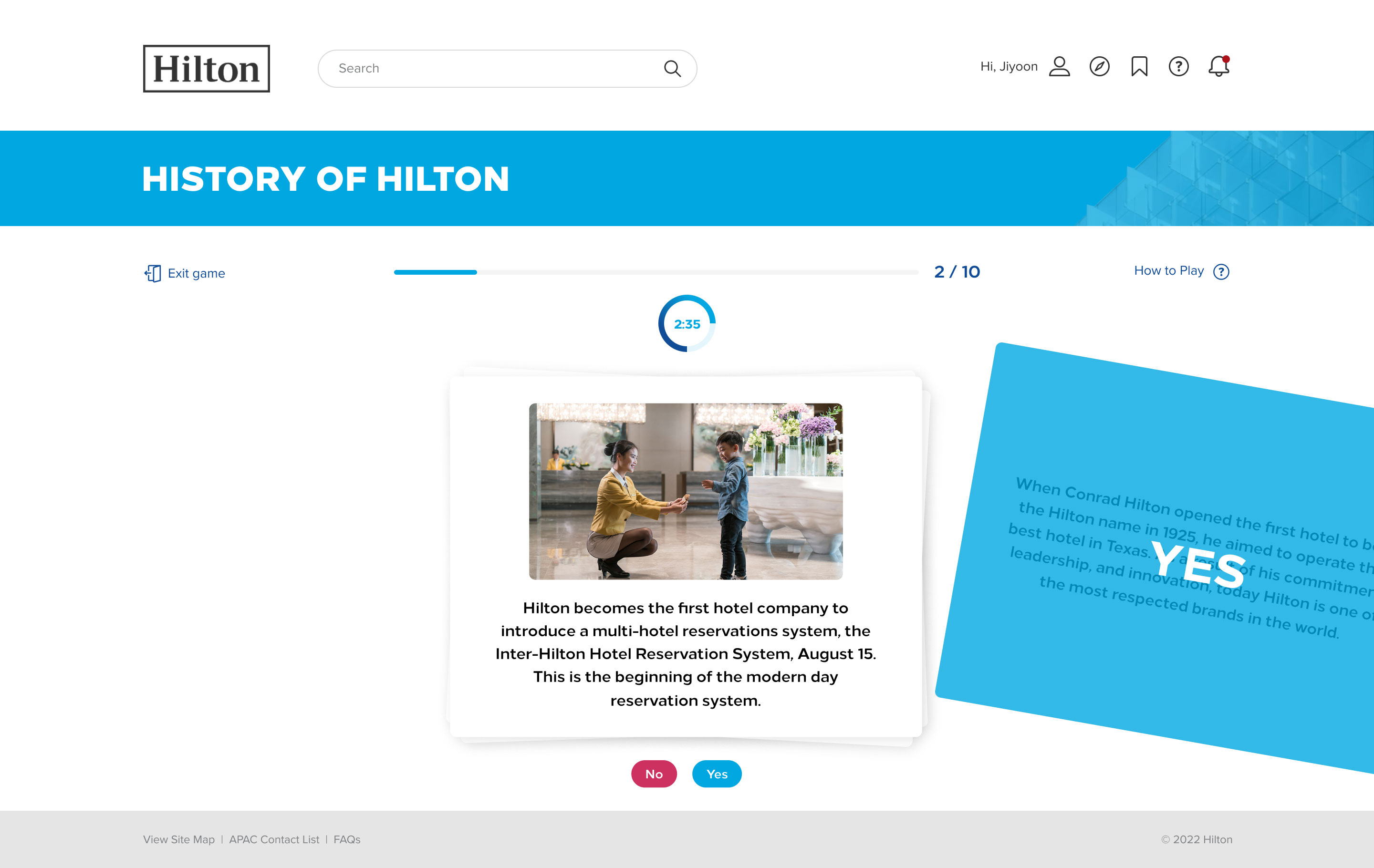
Task: Open View Site Map footer link
Action: [178, 839]
